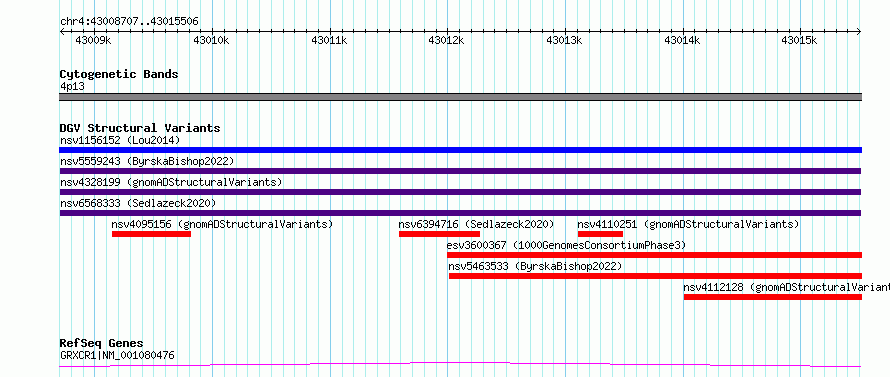This screenshot has width=890, height=377.
Task: Open the esv3600367 (1000GenomesConsortiumPhase3) label
Action: pos(566,245)
